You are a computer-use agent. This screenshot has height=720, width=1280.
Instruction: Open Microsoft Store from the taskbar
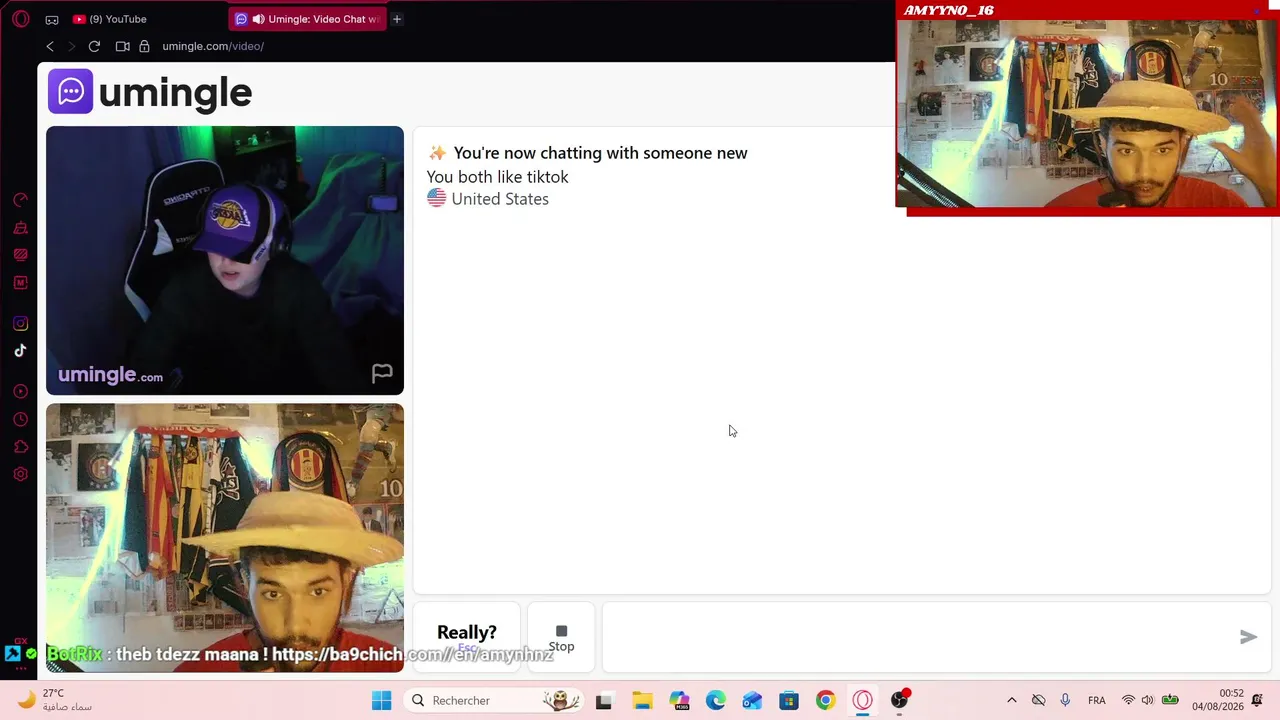[x=789, y=700]
